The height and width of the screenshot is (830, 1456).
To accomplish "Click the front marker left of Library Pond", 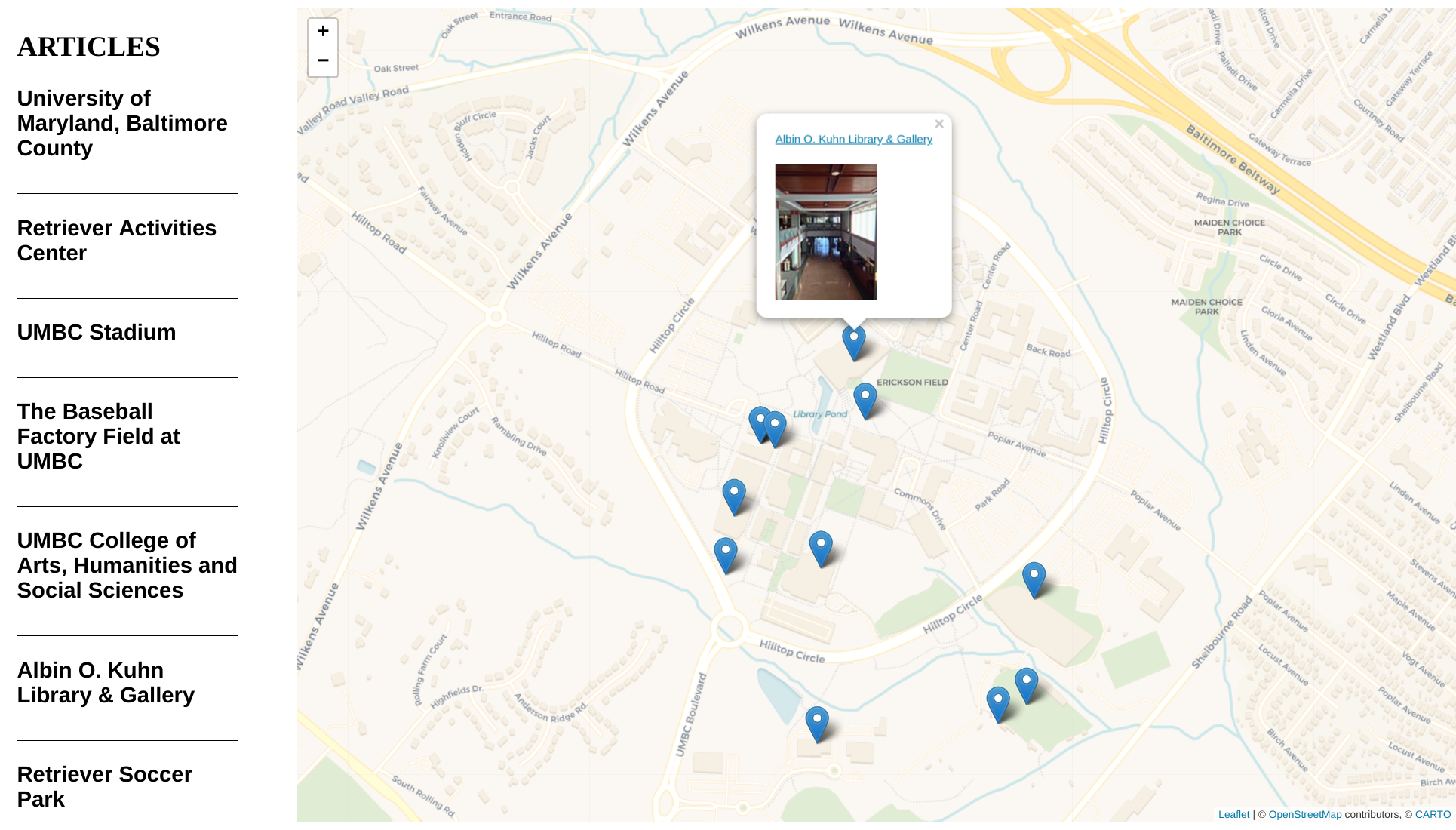I will (775, 429).
